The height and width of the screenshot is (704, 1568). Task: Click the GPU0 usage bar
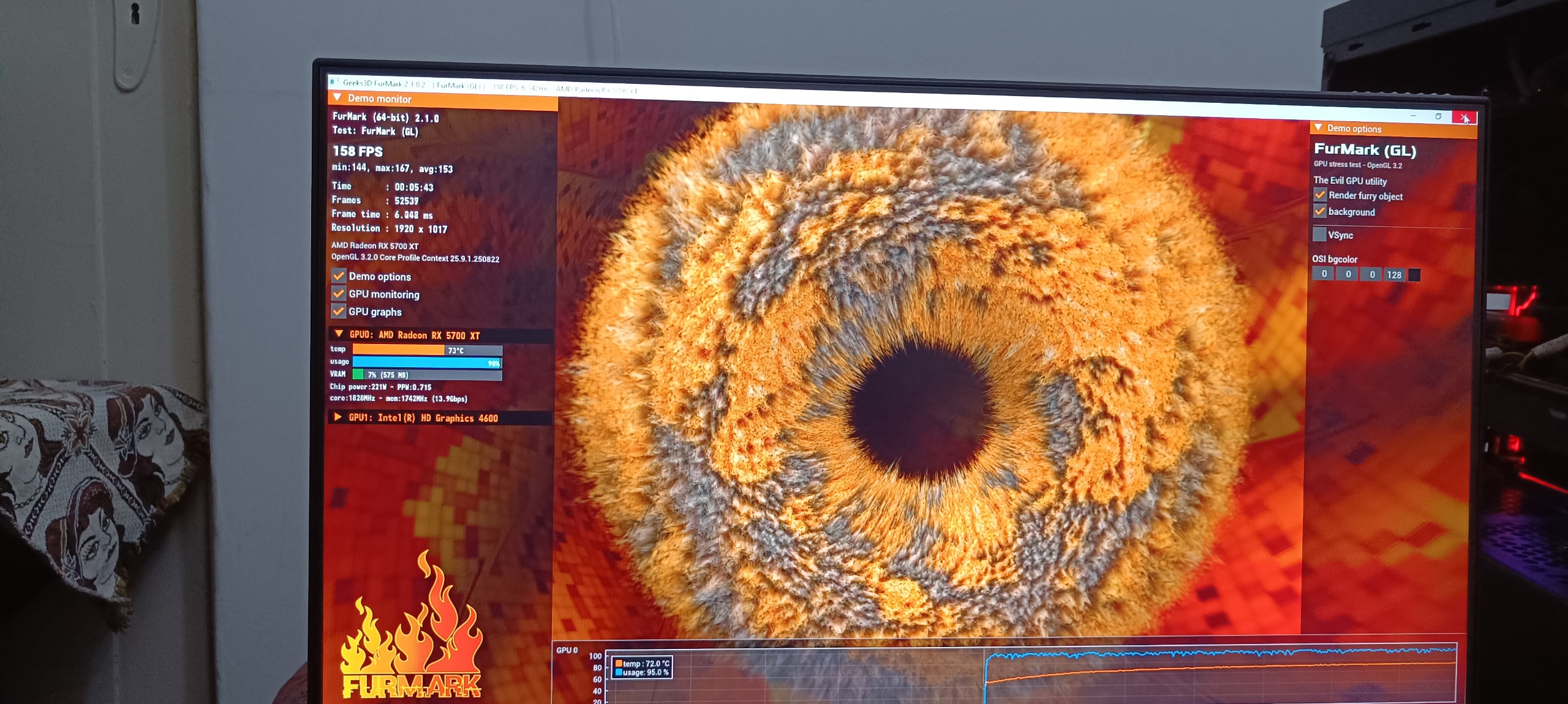point(428,362)
